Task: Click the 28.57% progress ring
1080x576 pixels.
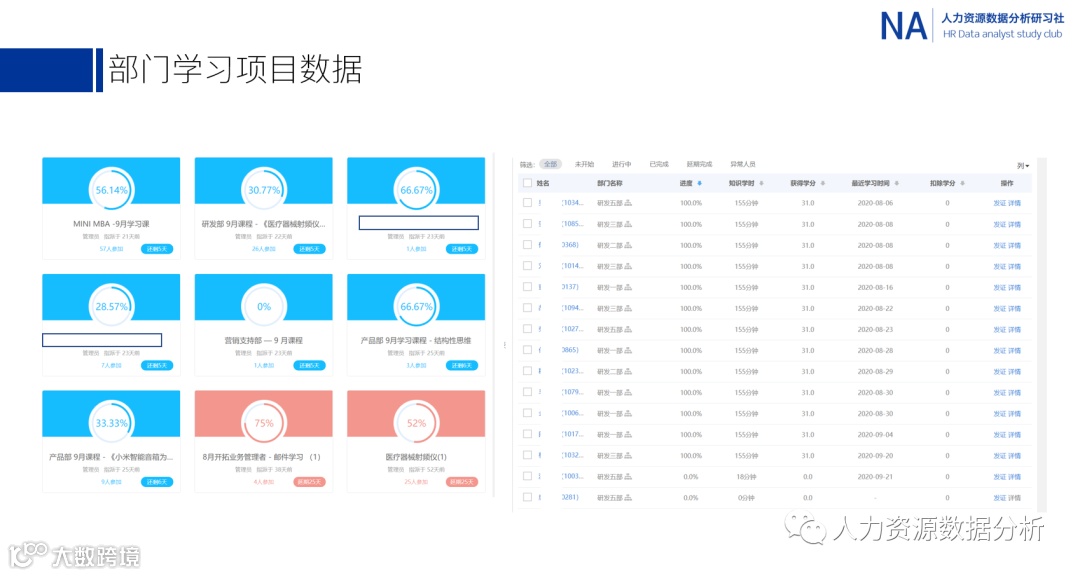Action: click(x=112, y=307)
